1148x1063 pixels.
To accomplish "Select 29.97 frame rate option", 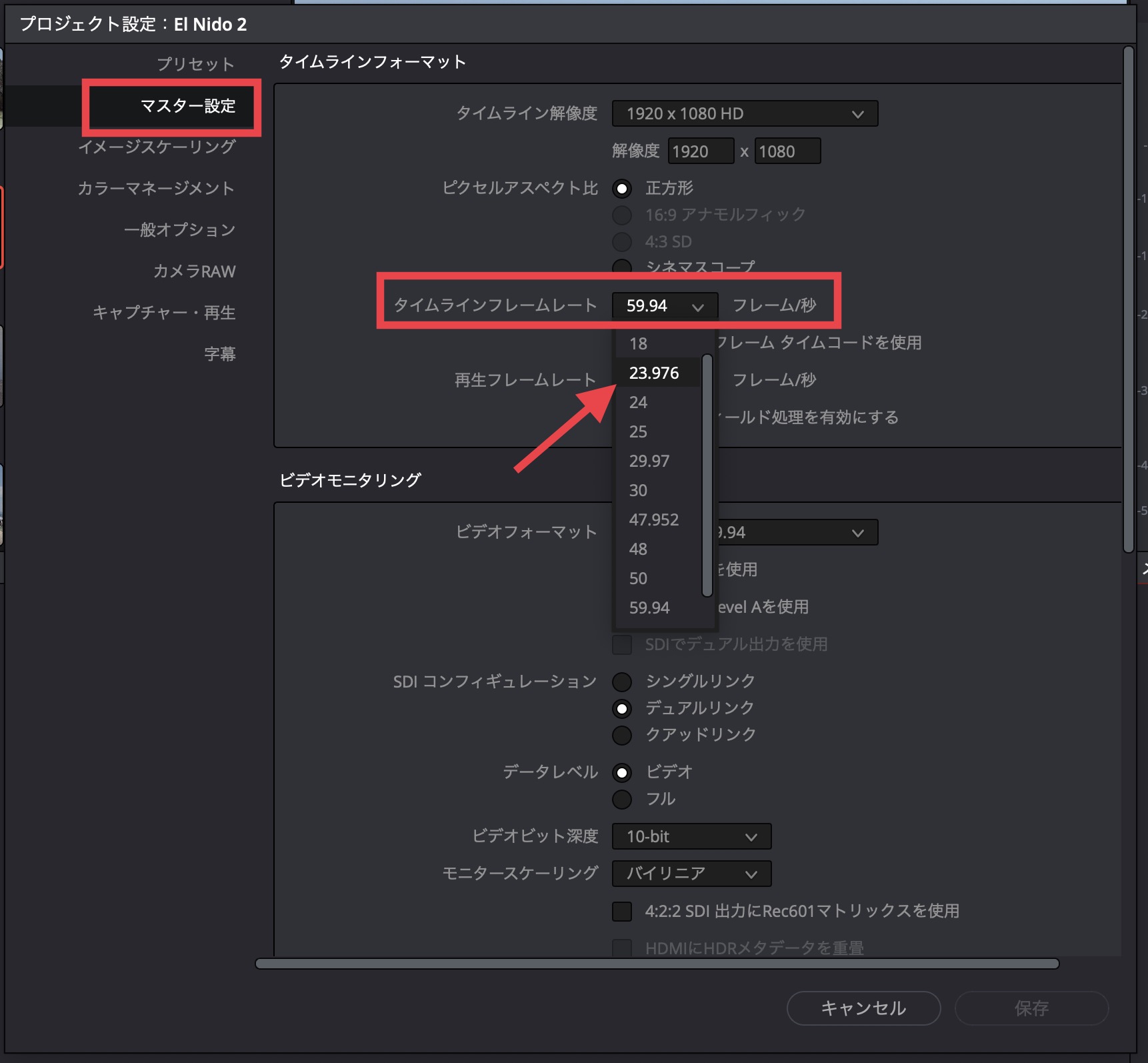I will 657,461.
